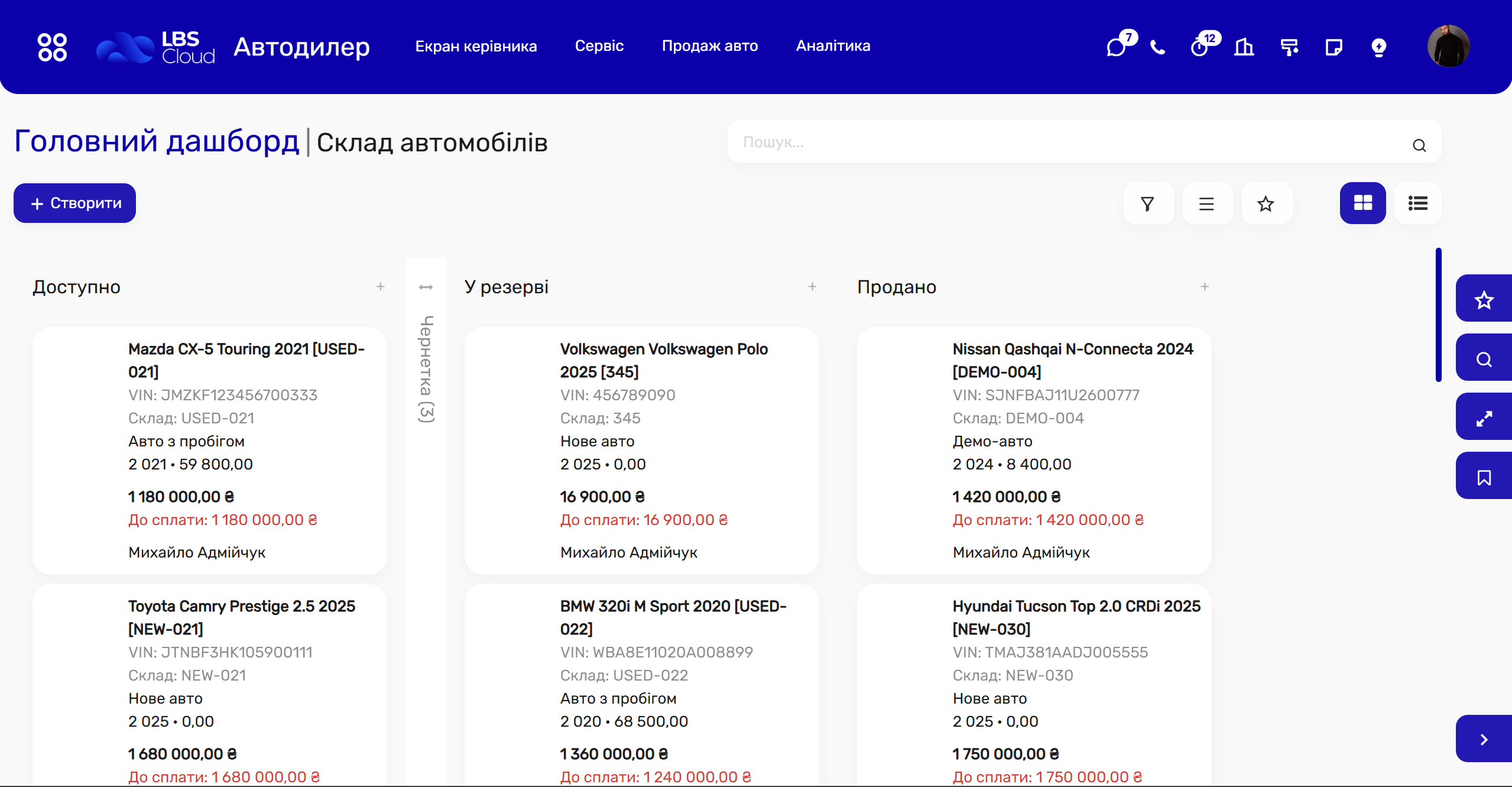Image resolution: width=1512 pixels, height=787 pixels.
Task: Click До сплати: 1 420 000,00 ₴ text
Action: [x=1049, y=520]
